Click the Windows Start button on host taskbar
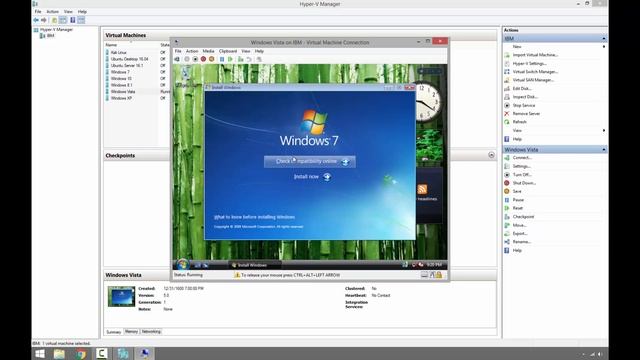The height and width of the screenshot is (360, 640). click(40, 354)
